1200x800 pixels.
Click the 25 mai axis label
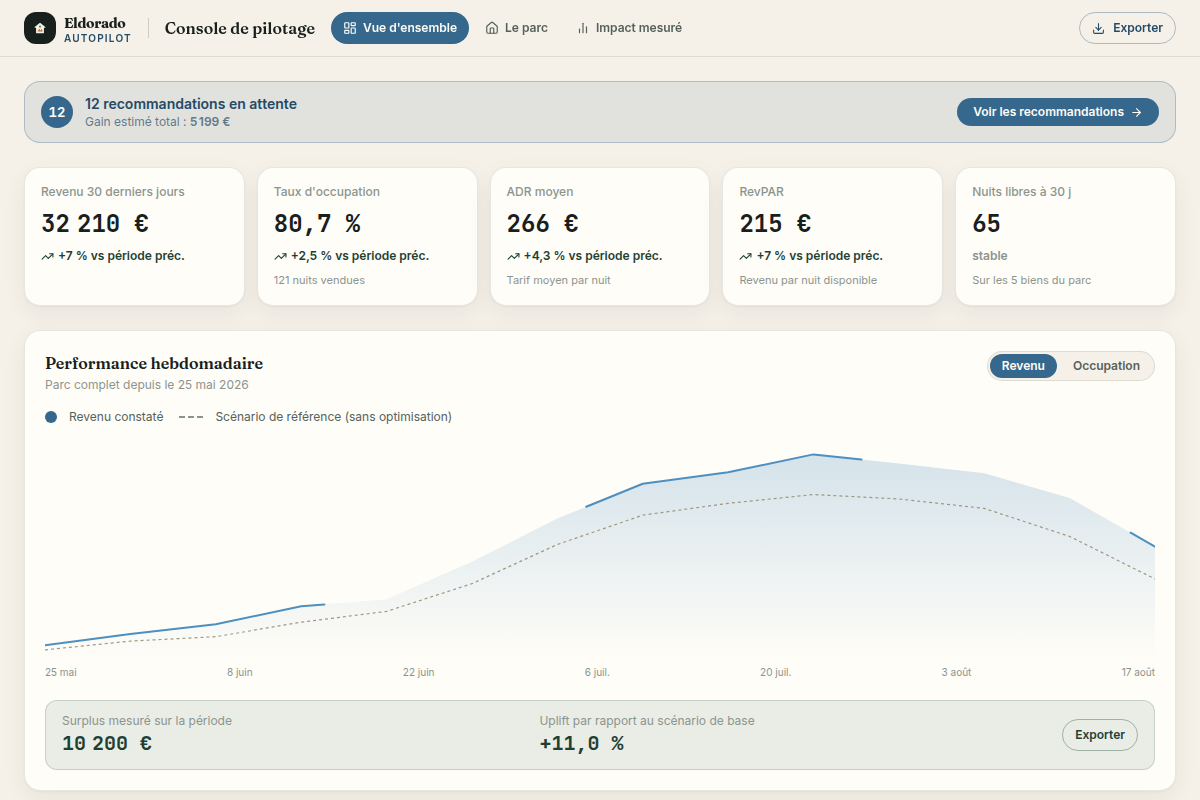(61, 673)
